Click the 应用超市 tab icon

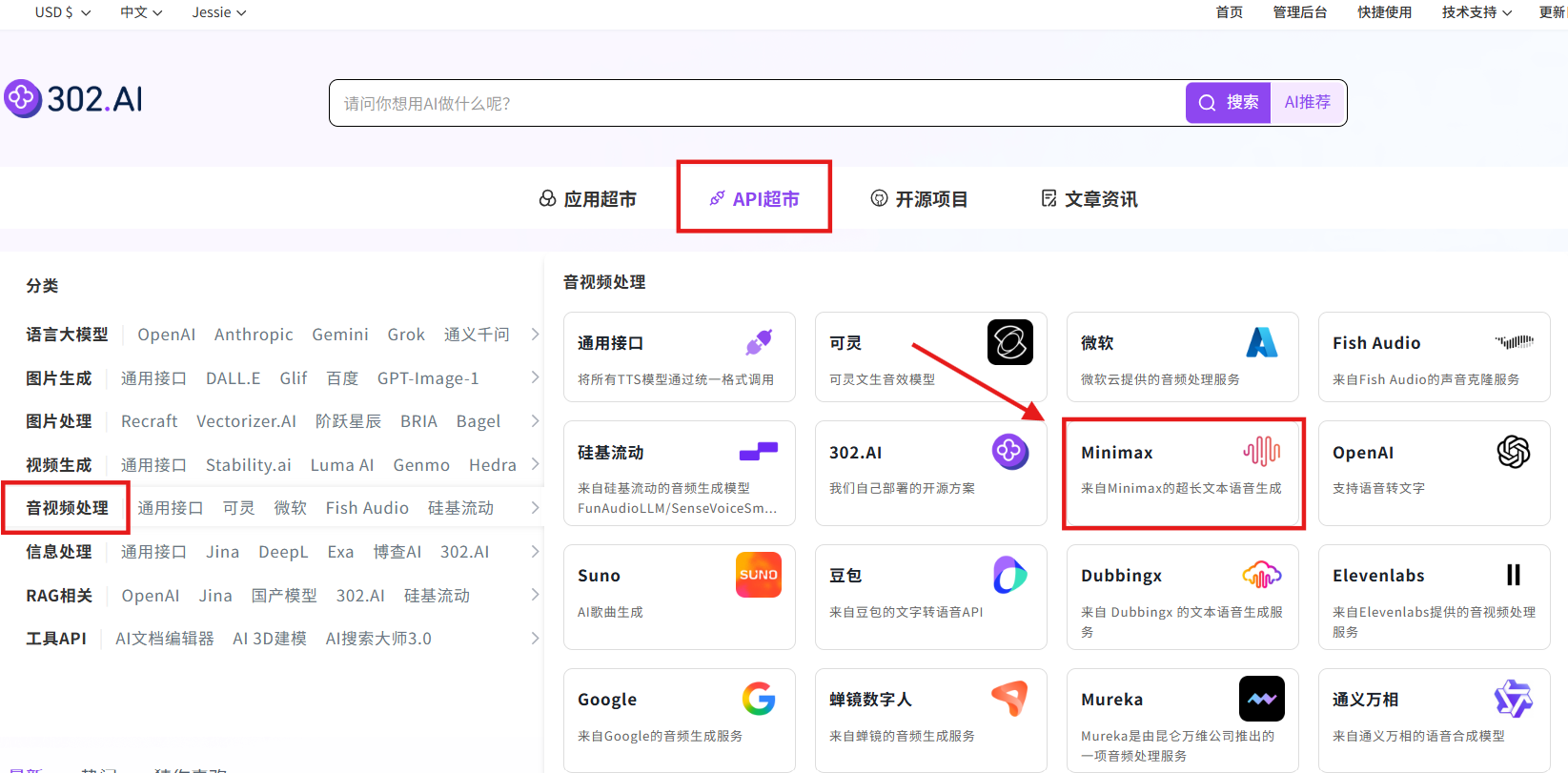pyautogui.click(x=548, y=198)
